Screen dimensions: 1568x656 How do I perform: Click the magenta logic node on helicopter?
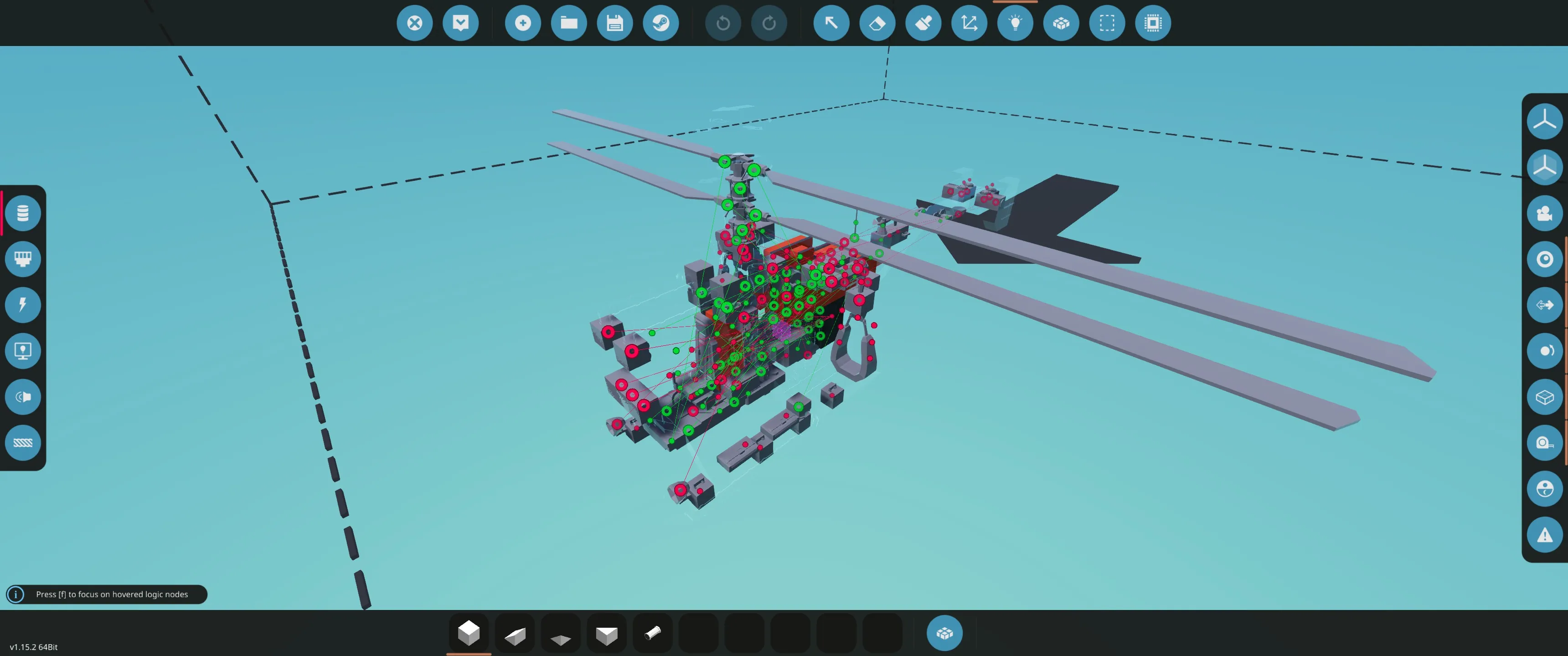click(782, 332)
